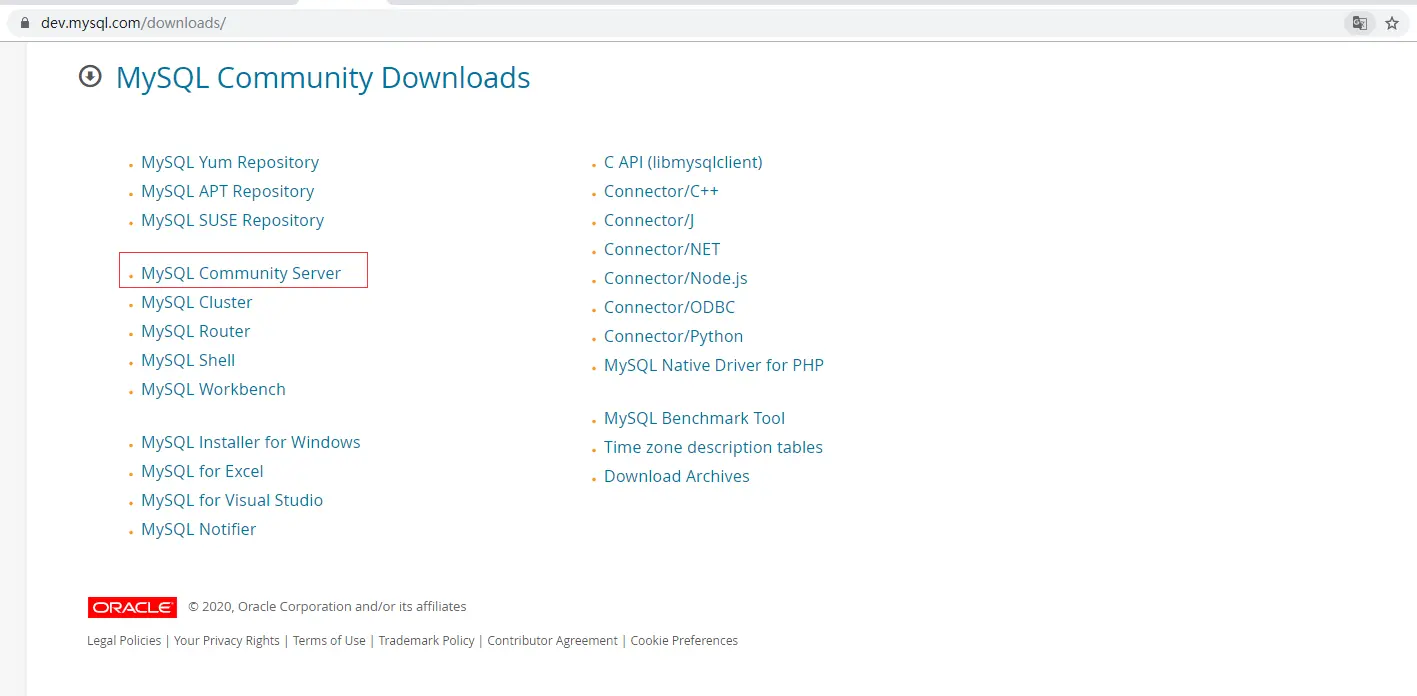Image resolution: width=1417 pixels, height=696 pixels.
Task: Open Time zone description tables link
Action: tap(713, 447)
